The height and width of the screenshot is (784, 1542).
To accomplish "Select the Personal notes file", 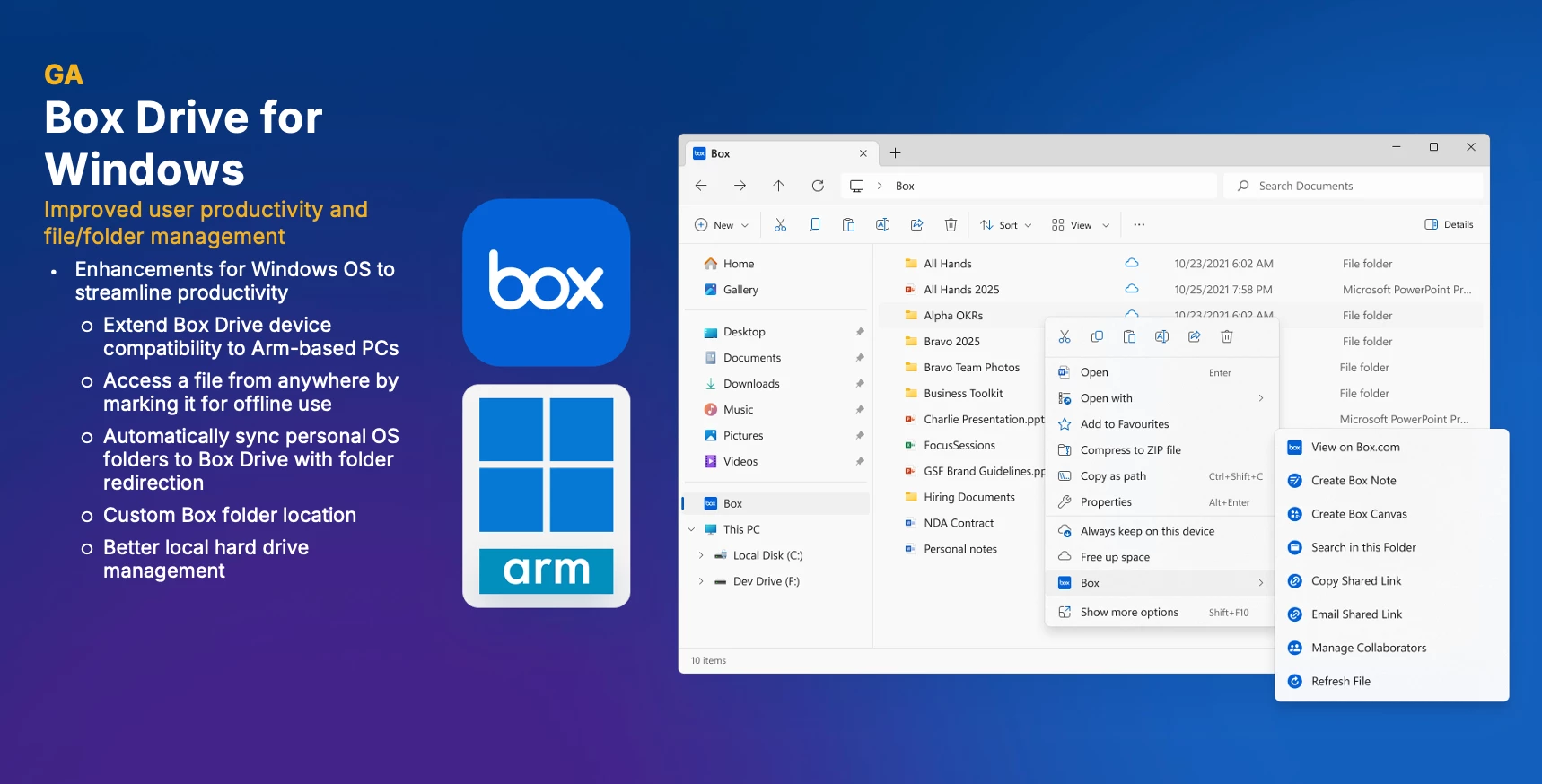I will [960, 549].
